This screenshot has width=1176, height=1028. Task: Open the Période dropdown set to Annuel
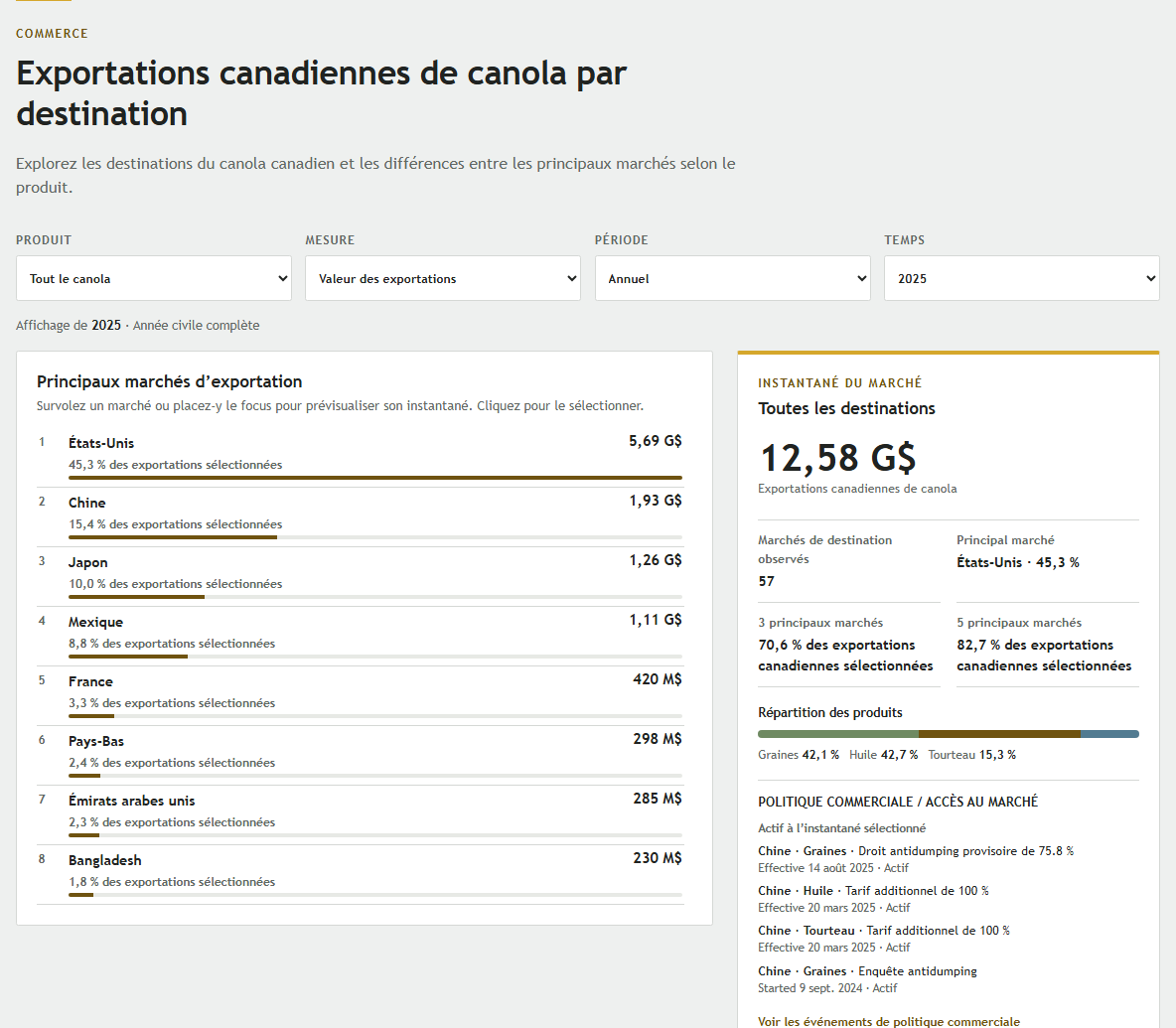(733, 278)
